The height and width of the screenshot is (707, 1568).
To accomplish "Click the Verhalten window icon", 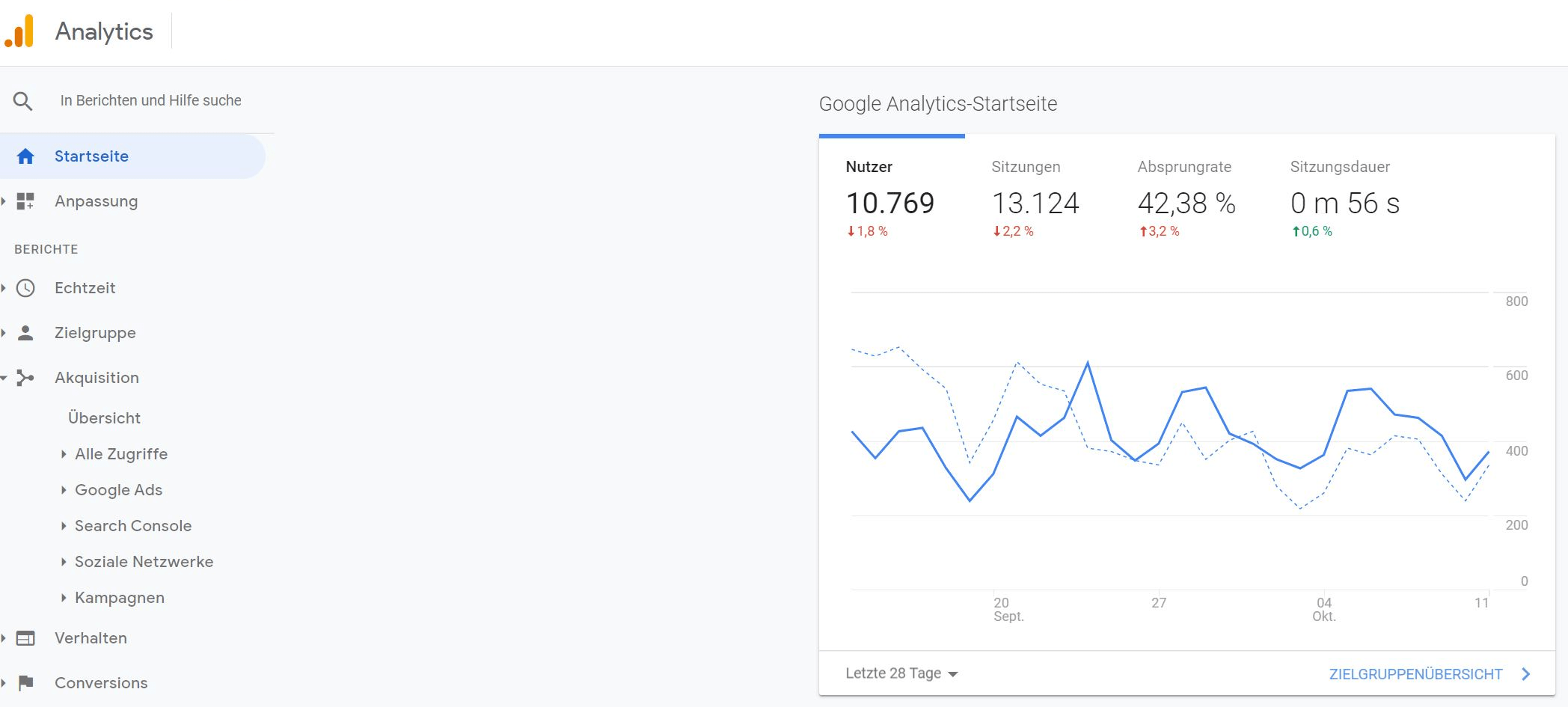I will click(x=25, y=638).
